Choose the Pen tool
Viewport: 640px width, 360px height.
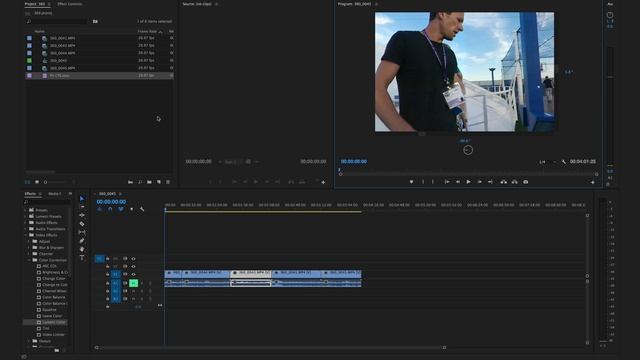pos(82,241)
